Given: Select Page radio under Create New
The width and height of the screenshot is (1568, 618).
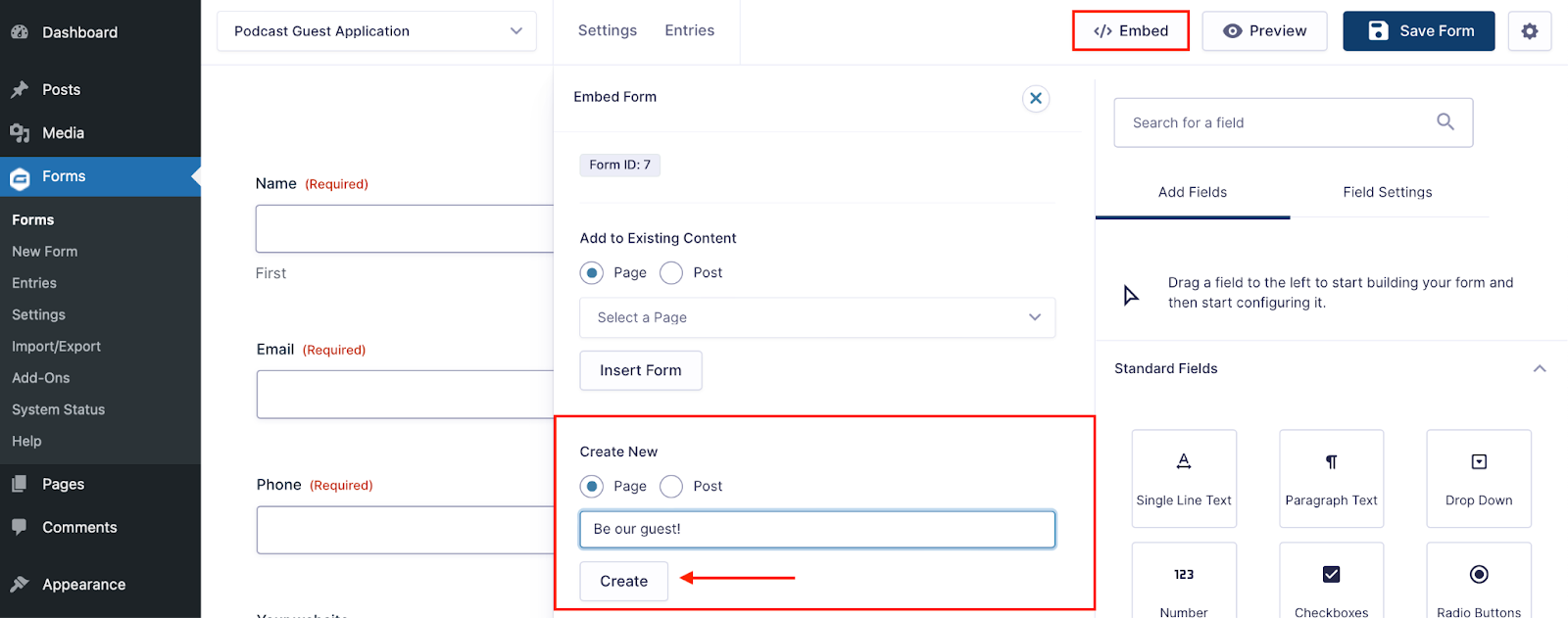Looking at the screenshot, I should coord(591,487).
